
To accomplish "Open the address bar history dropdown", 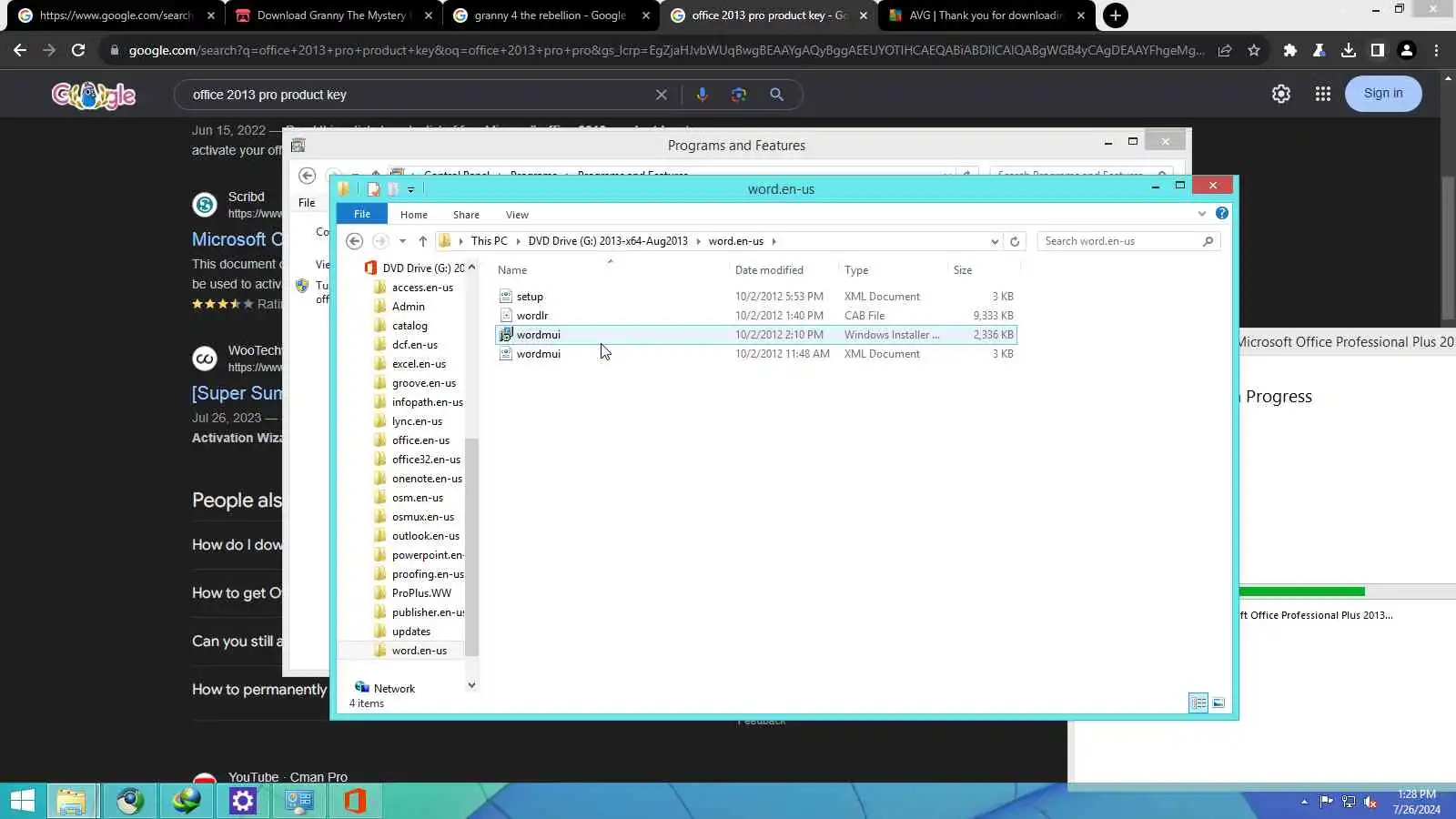I will click(994, 241).
